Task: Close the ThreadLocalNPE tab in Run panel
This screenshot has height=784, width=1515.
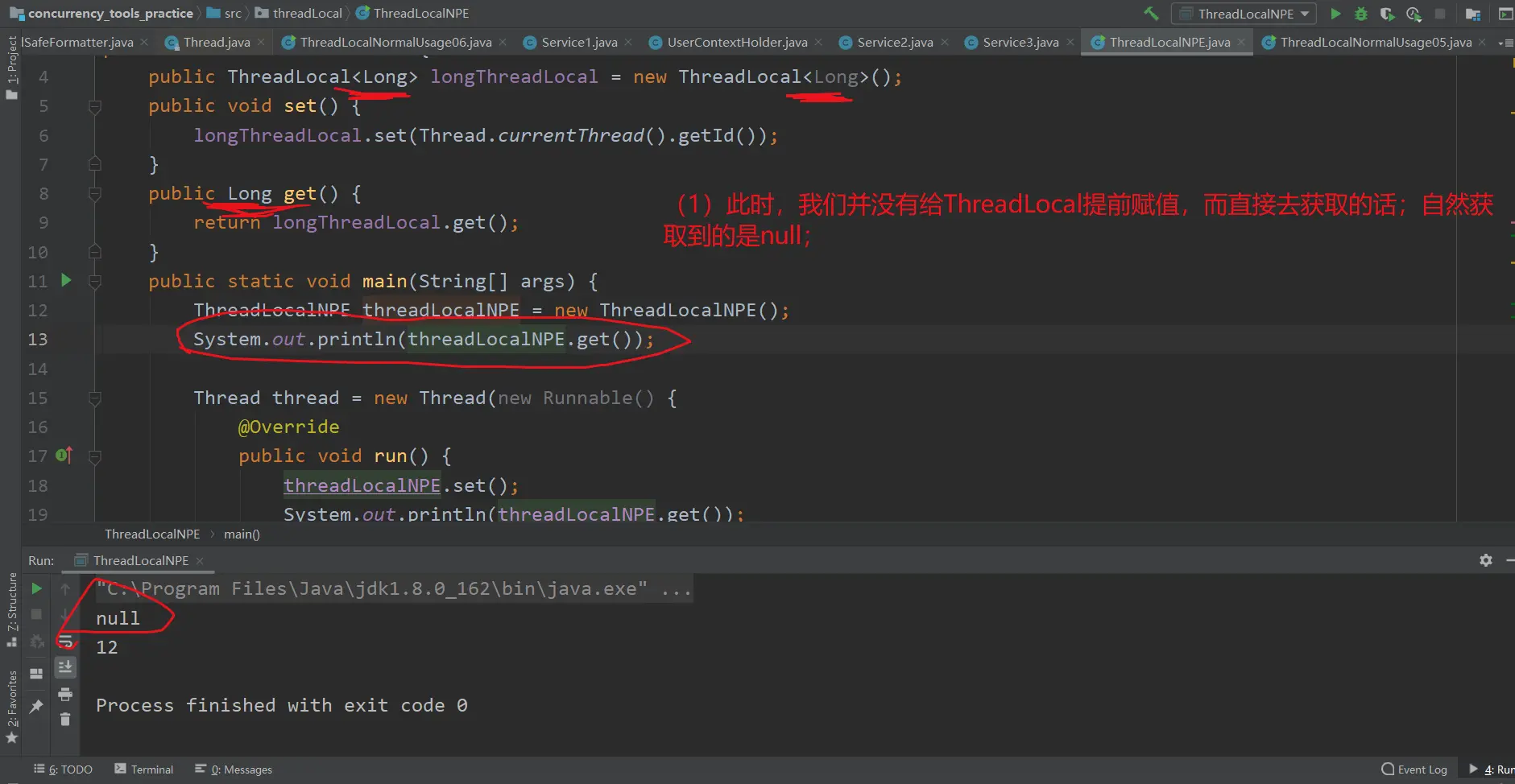Action: (x=200, y=560)
